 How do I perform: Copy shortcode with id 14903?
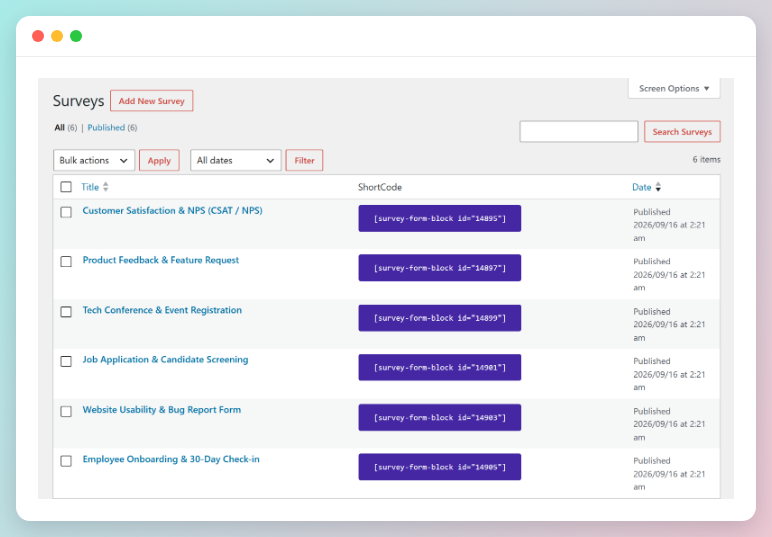pyautogui.click(x=440, y=417)
